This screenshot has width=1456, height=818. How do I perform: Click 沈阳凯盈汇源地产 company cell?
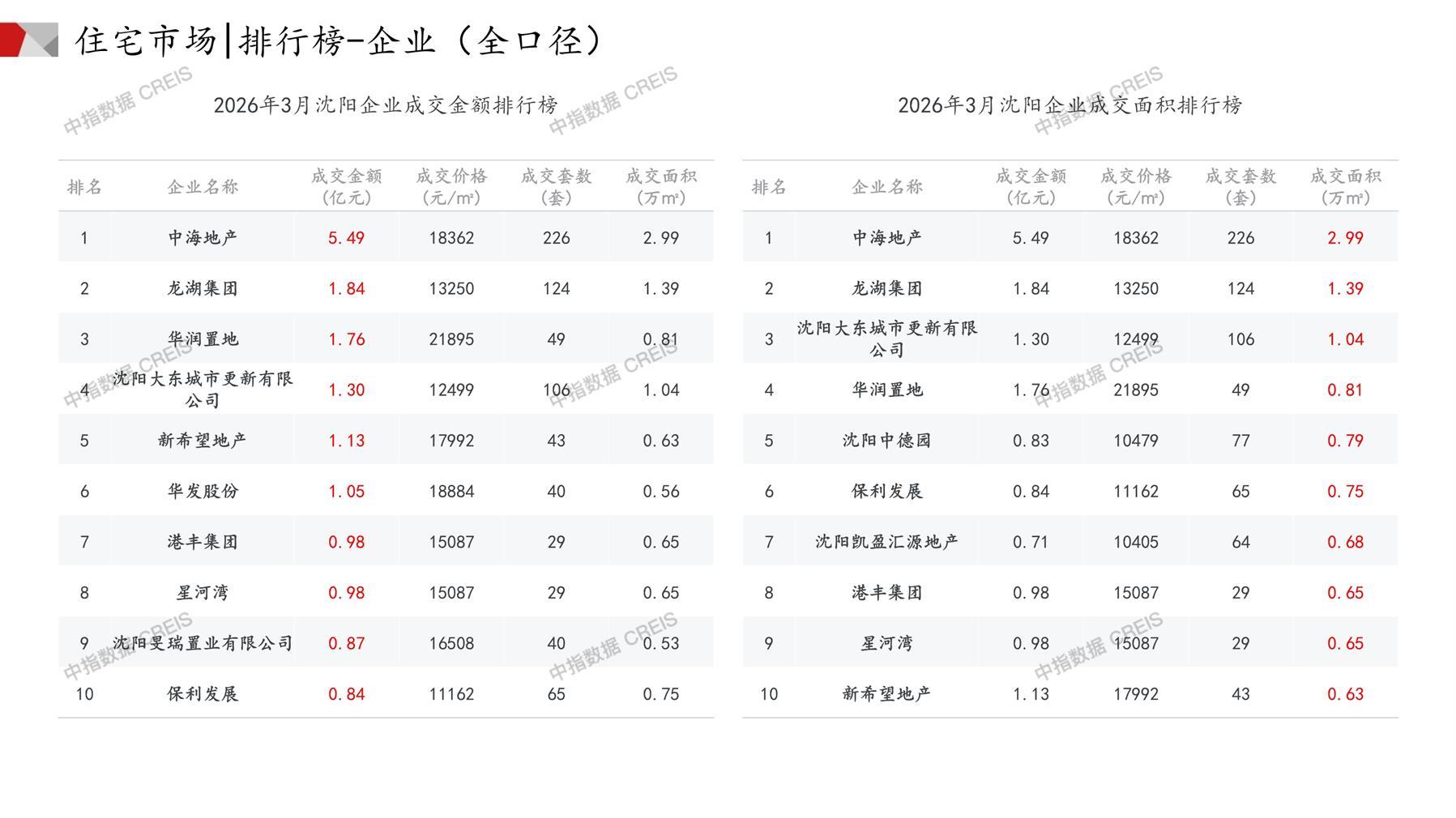(886, 542)
